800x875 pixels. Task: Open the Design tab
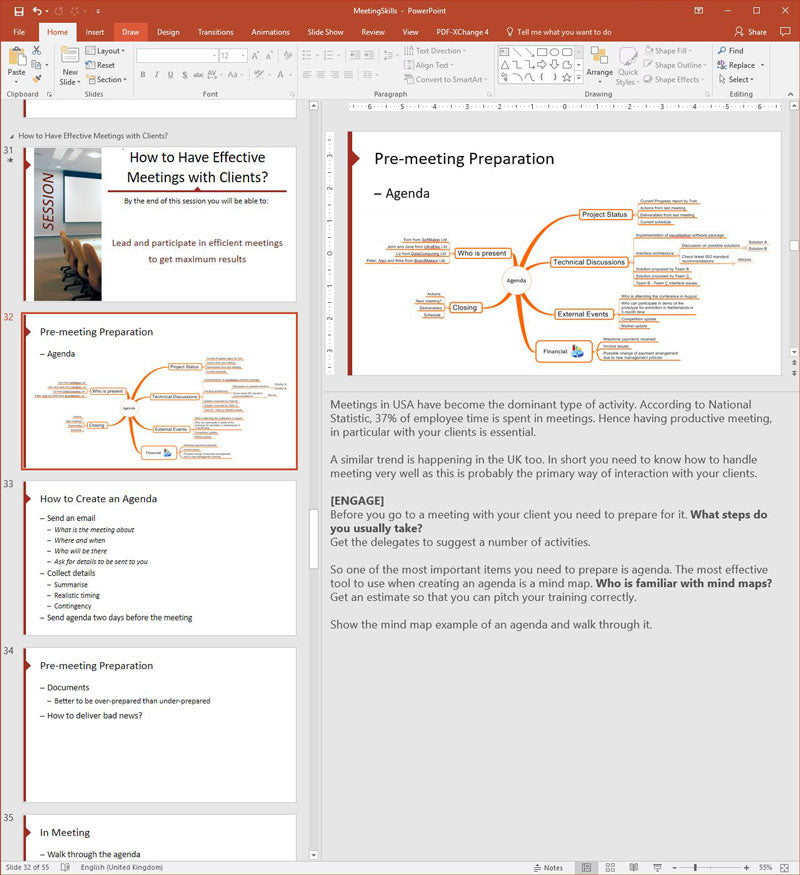coord(168,32)
